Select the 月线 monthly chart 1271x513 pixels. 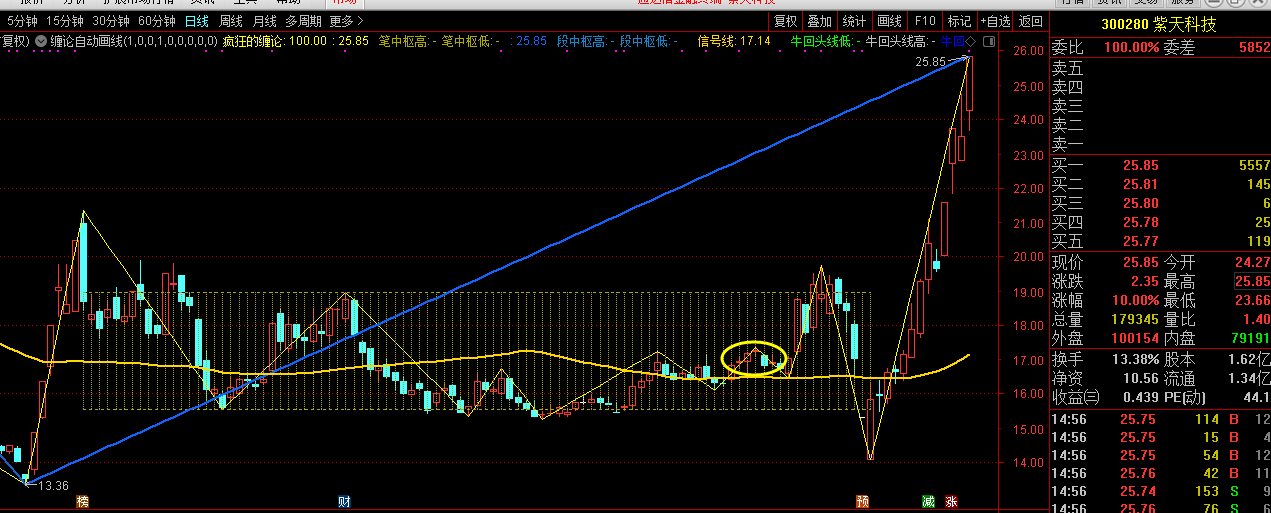(x=264, y=21)
